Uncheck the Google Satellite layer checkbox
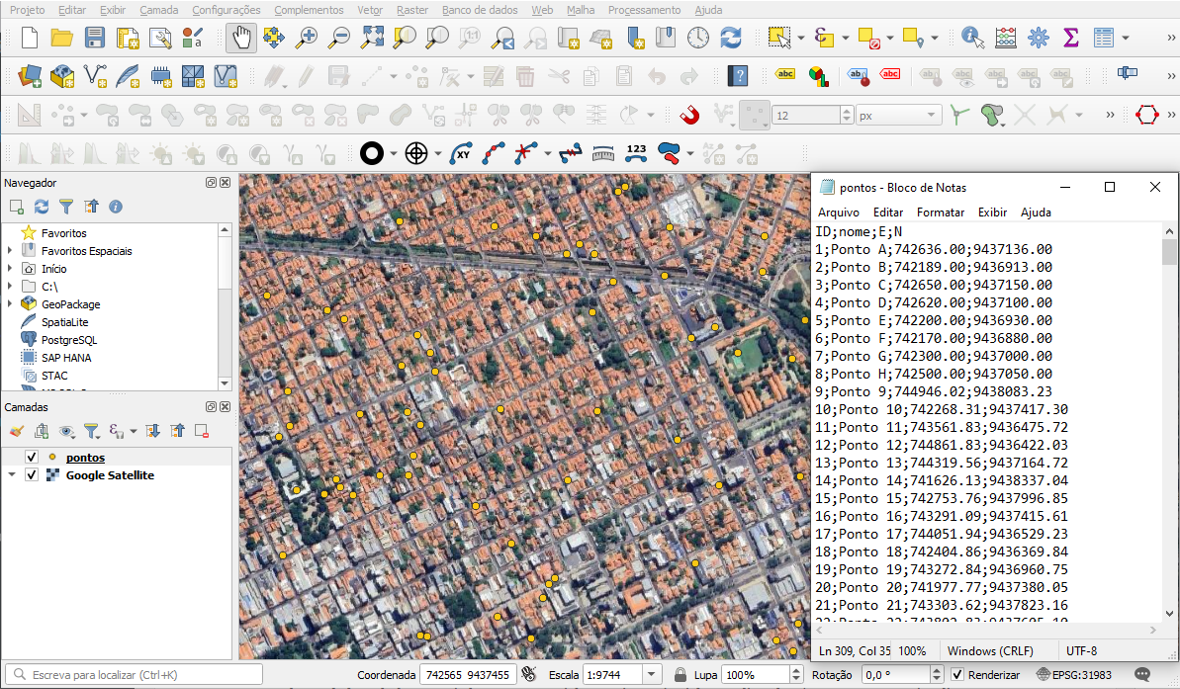 pos(31,475)
